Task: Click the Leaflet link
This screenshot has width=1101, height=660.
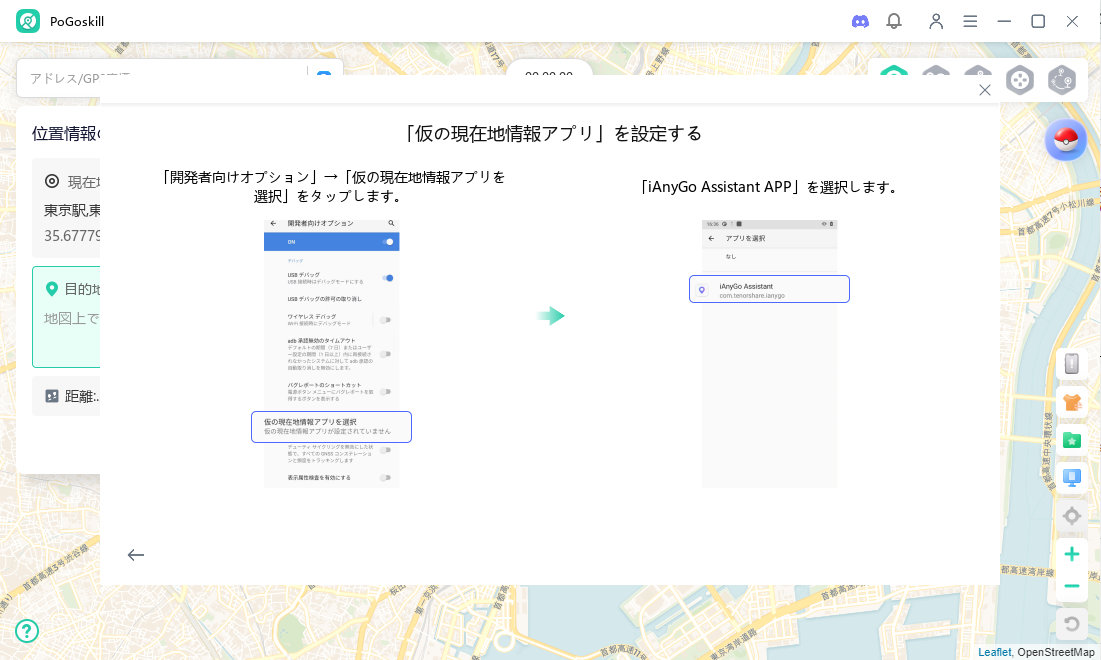Action: [x=994, y=652]
